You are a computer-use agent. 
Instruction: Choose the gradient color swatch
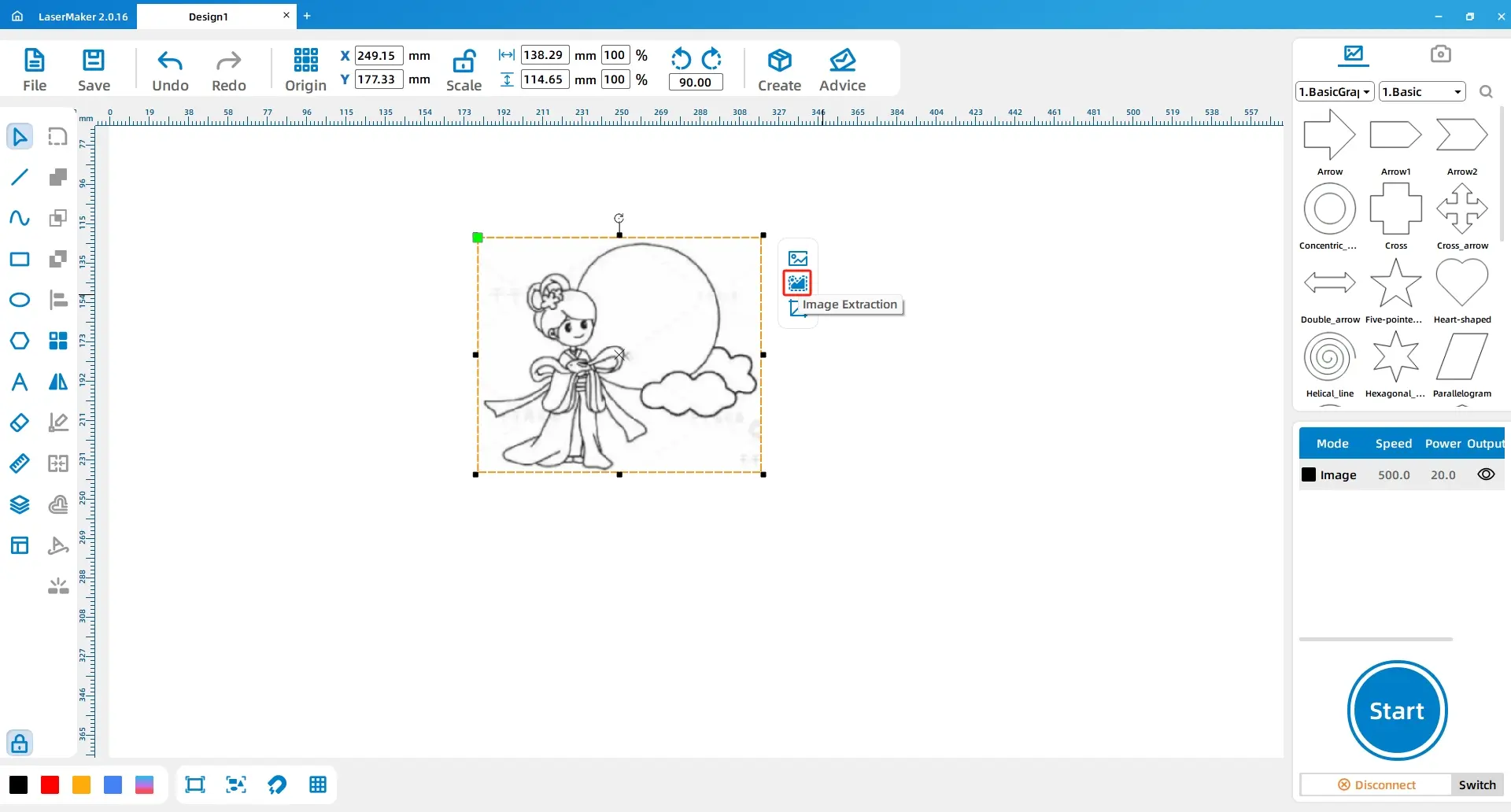(x=144, y=784)
